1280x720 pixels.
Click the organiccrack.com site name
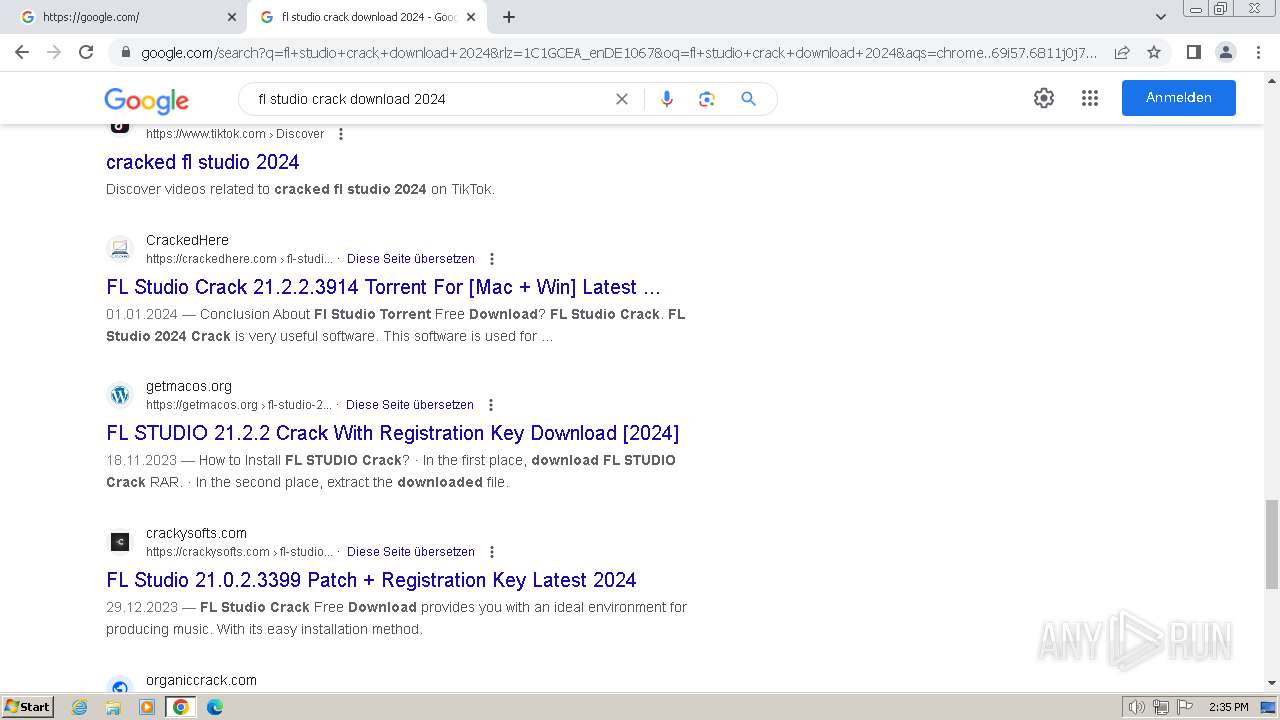[x=201, y=680]
